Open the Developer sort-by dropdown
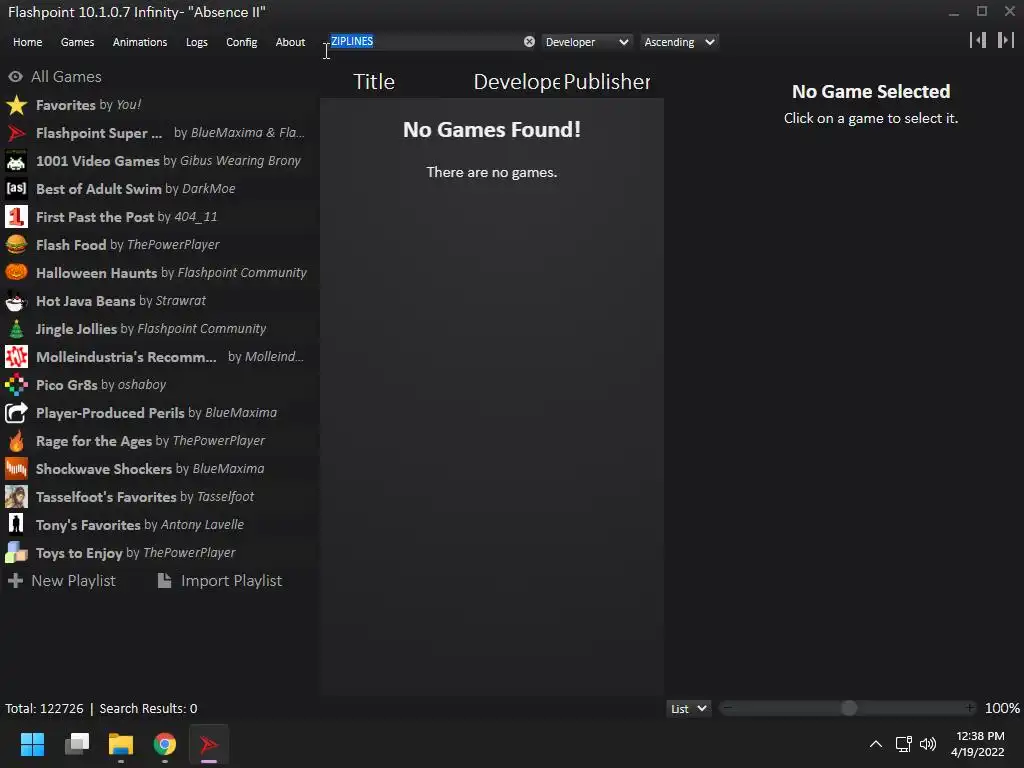1024x768 pixels. 586,42
